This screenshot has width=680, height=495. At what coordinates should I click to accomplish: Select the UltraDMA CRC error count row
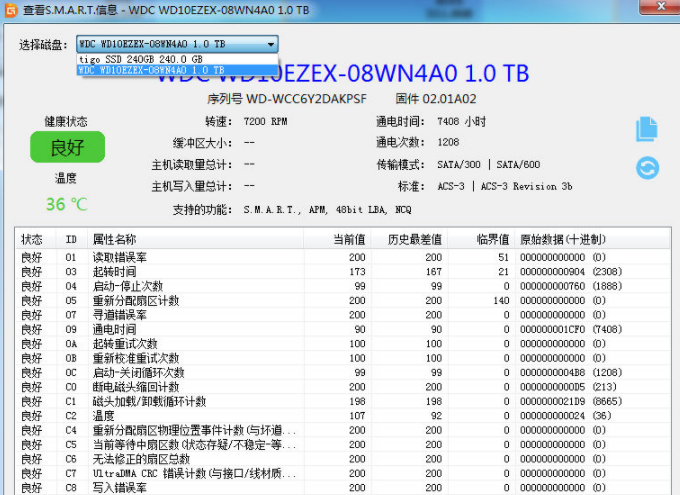343,473
